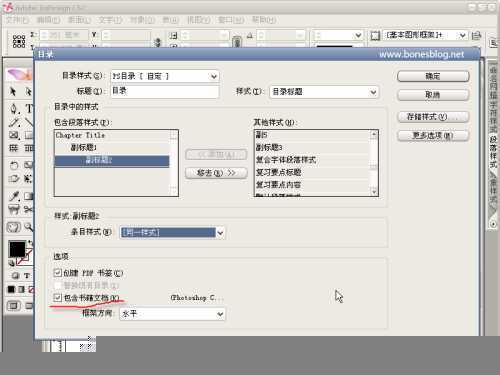Click the 更多选项 button
Screen dimensions: 500x375
point(433,135)
